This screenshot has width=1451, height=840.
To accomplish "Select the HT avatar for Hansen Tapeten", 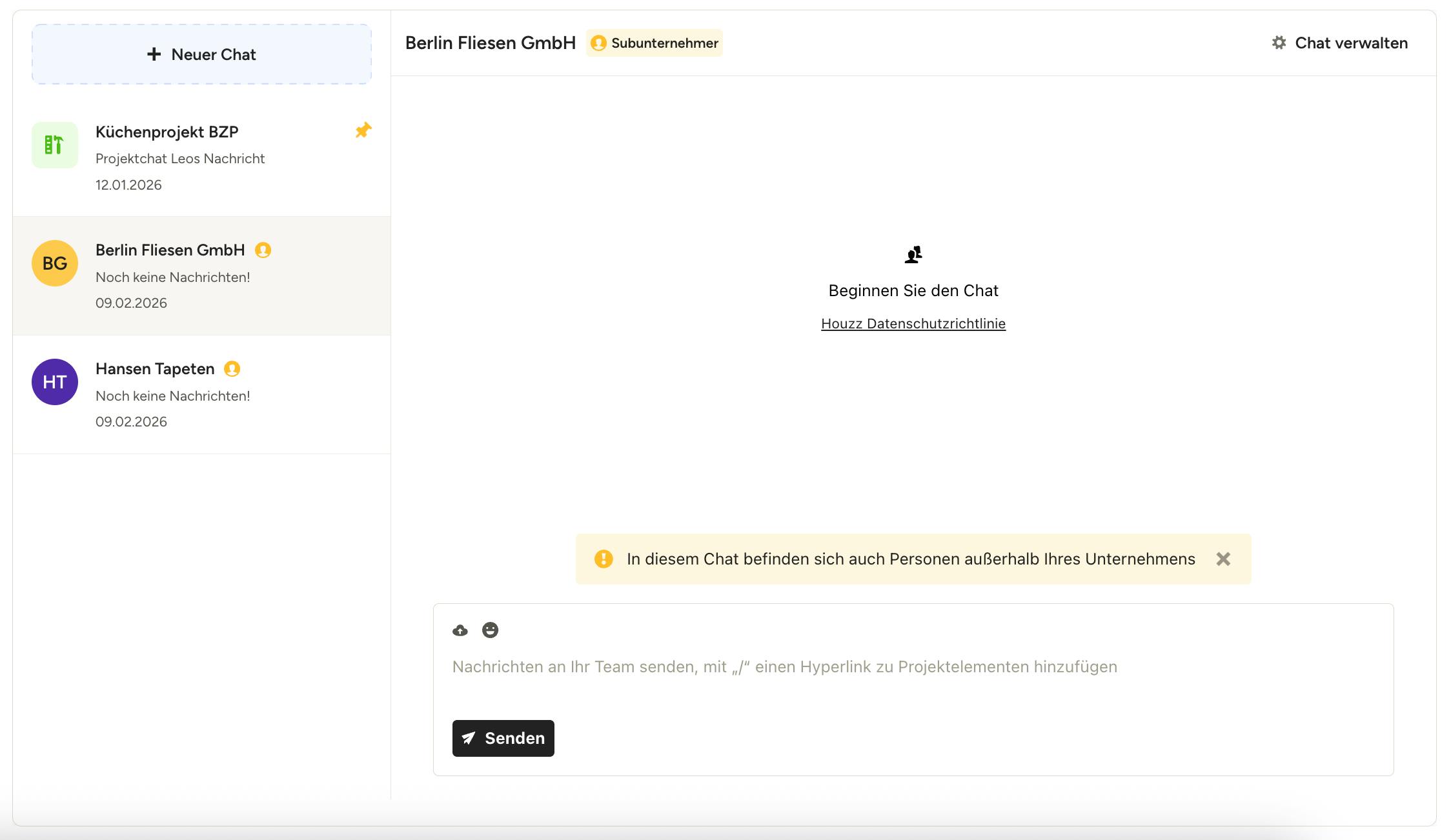I will 55,382.
